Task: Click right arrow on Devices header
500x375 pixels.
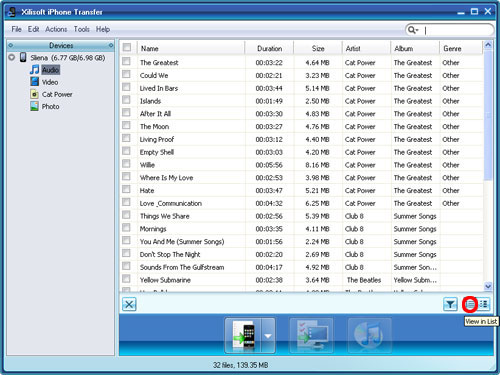Action: (x=111, y=45)
